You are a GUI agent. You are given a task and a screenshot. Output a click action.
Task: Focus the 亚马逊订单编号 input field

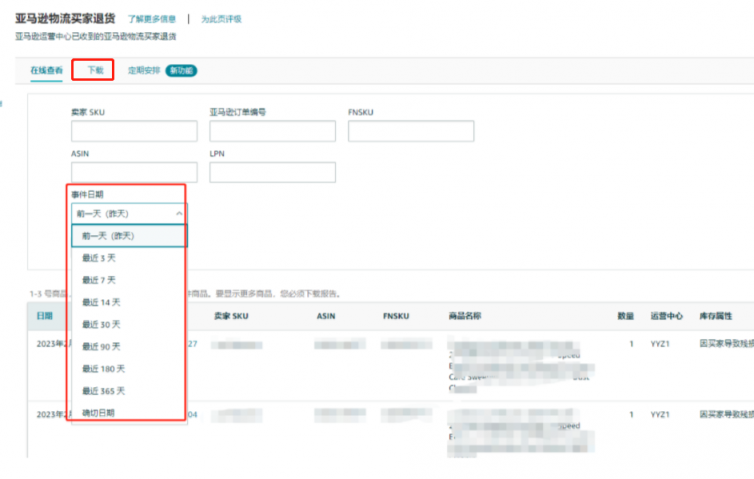coord(272,131)
